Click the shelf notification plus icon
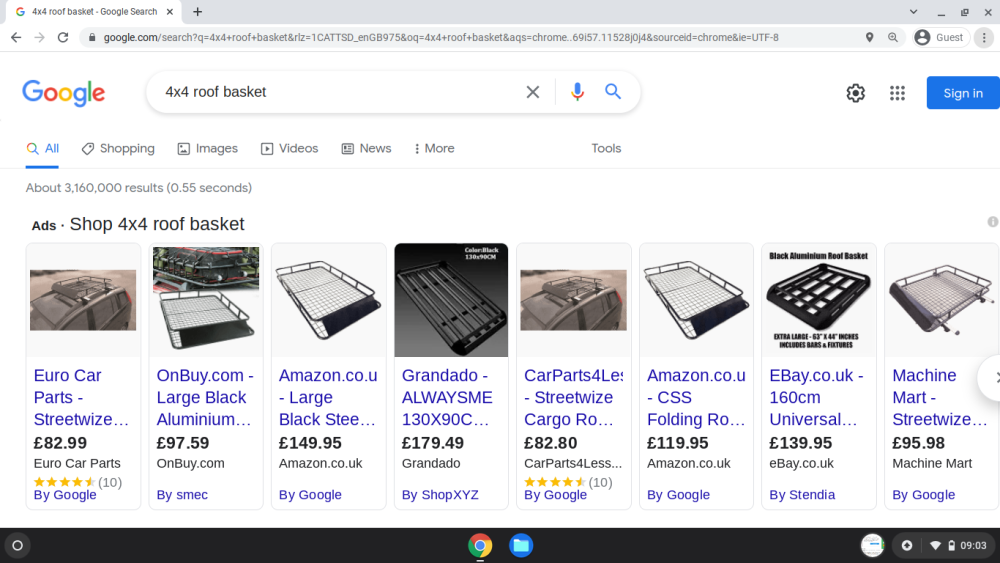 [x=906, y=546]
